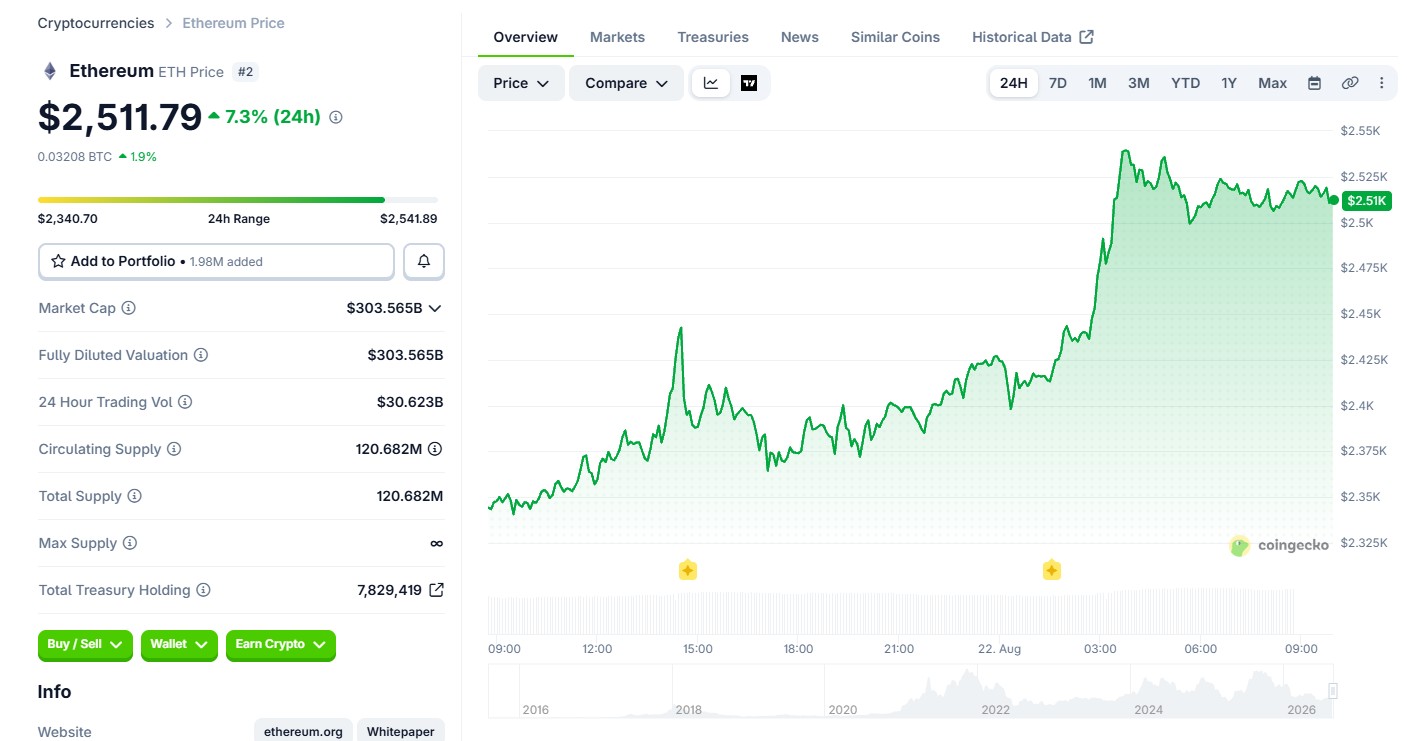1407x741 pixels.
Task: Click the $30.623B trading volume value
Action: pos(410,402)
